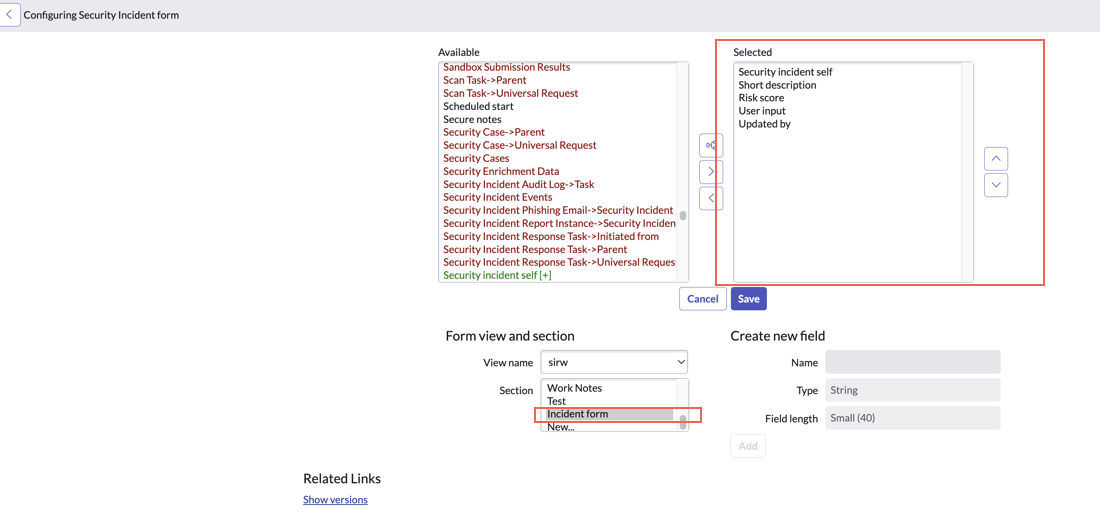Select Security Case->Parent
Viewport: 1100px width, 529px height.
[494, 132]
